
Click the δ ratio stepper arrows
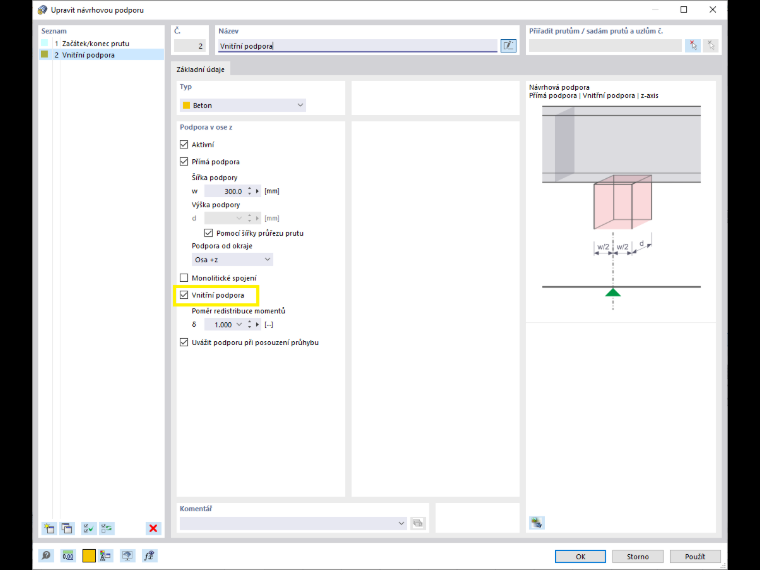click(250, 324)
